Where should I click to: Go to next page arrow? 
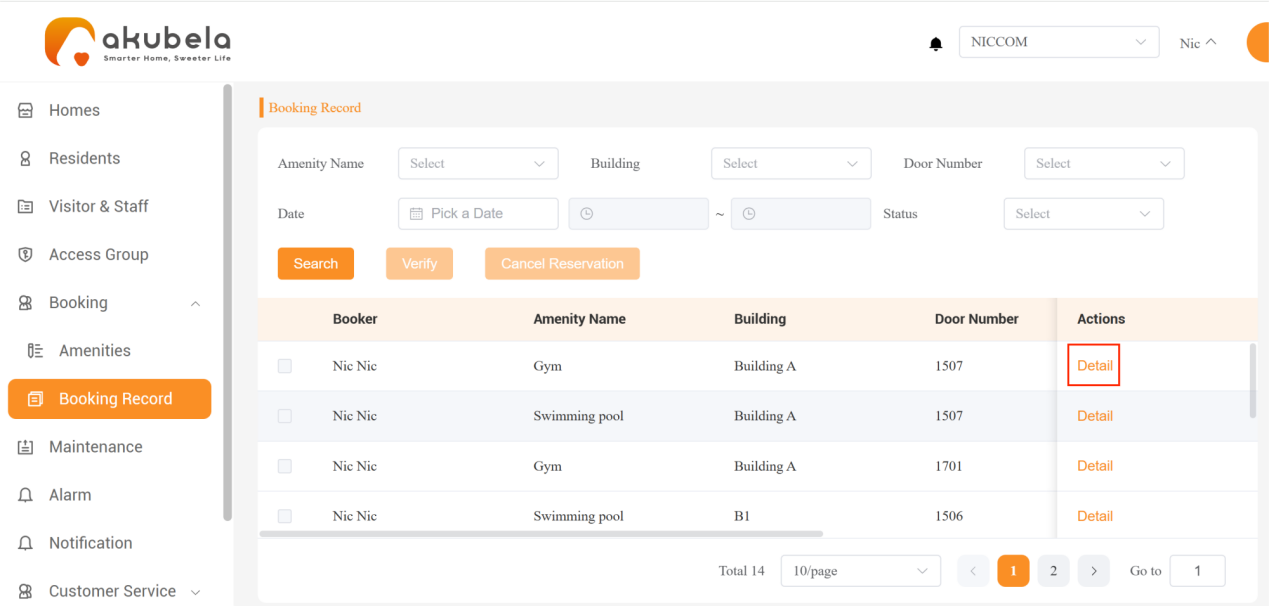[x=1094, y=571]
